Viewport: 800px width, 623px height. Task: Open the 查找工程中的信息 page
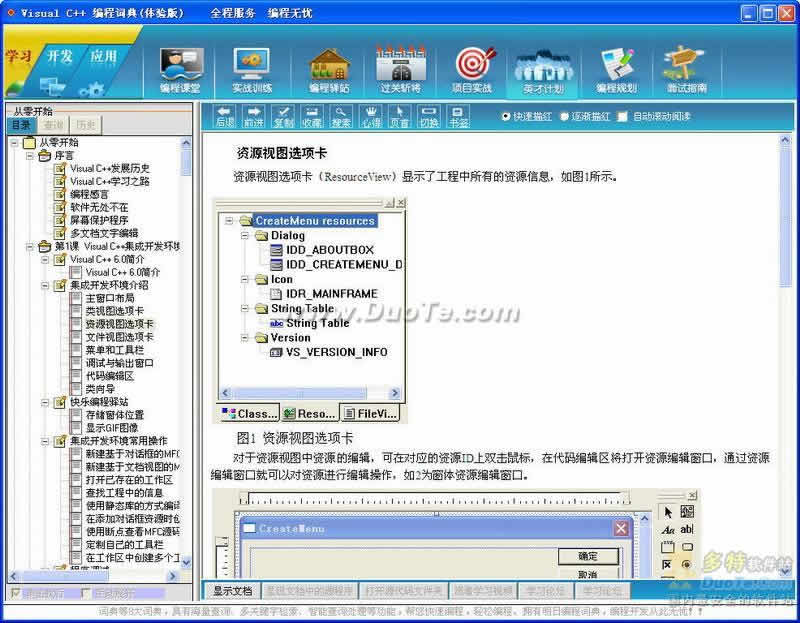(x=124, y=493)
